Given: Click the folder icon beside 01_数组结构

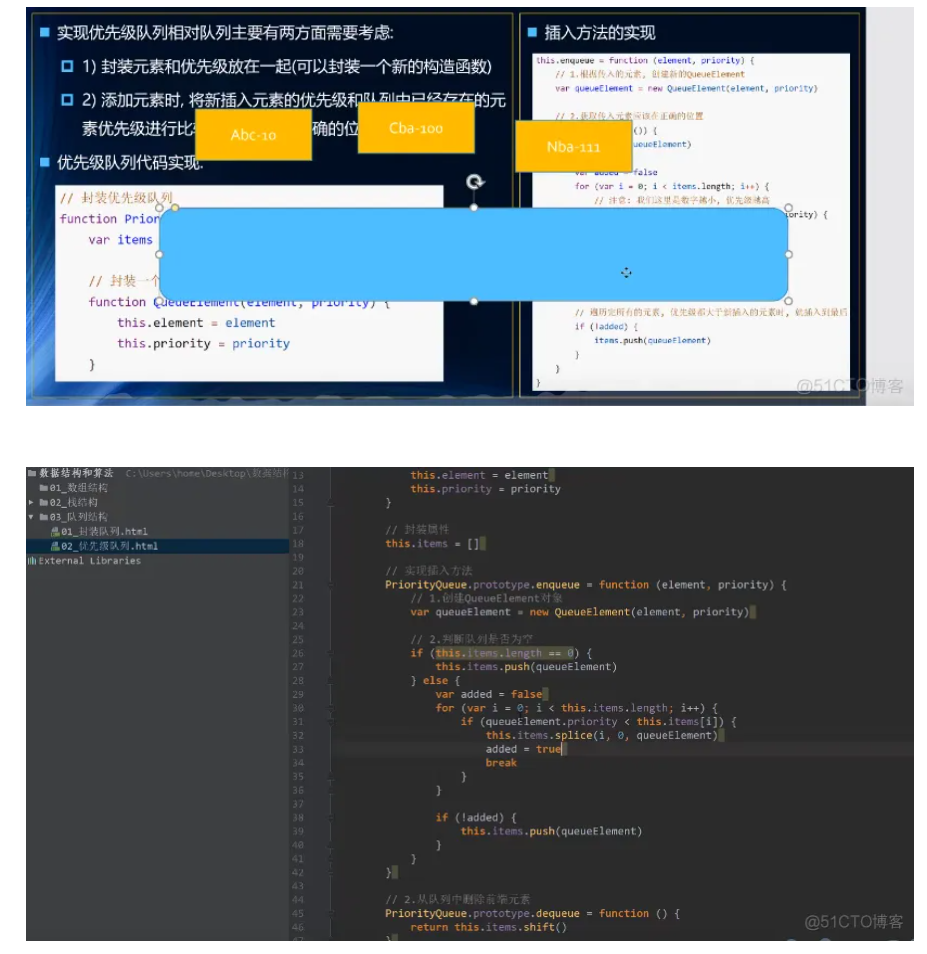Looking at the screenshot, I should [x=44, y=487].
